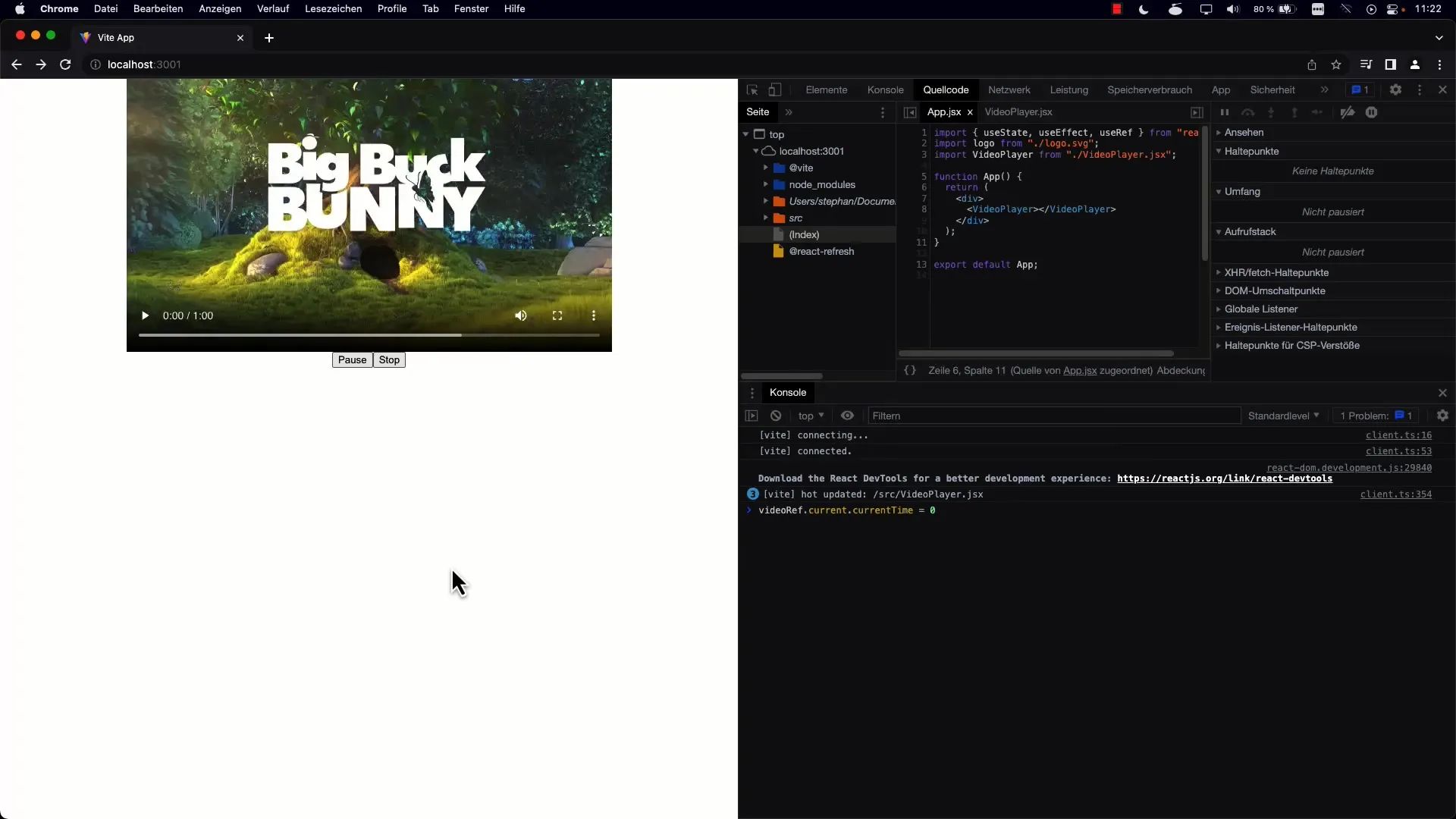The image size is (1456, 819).
Task: Click the issues counter badge showing 1
Action: [x=1360, y=89]
